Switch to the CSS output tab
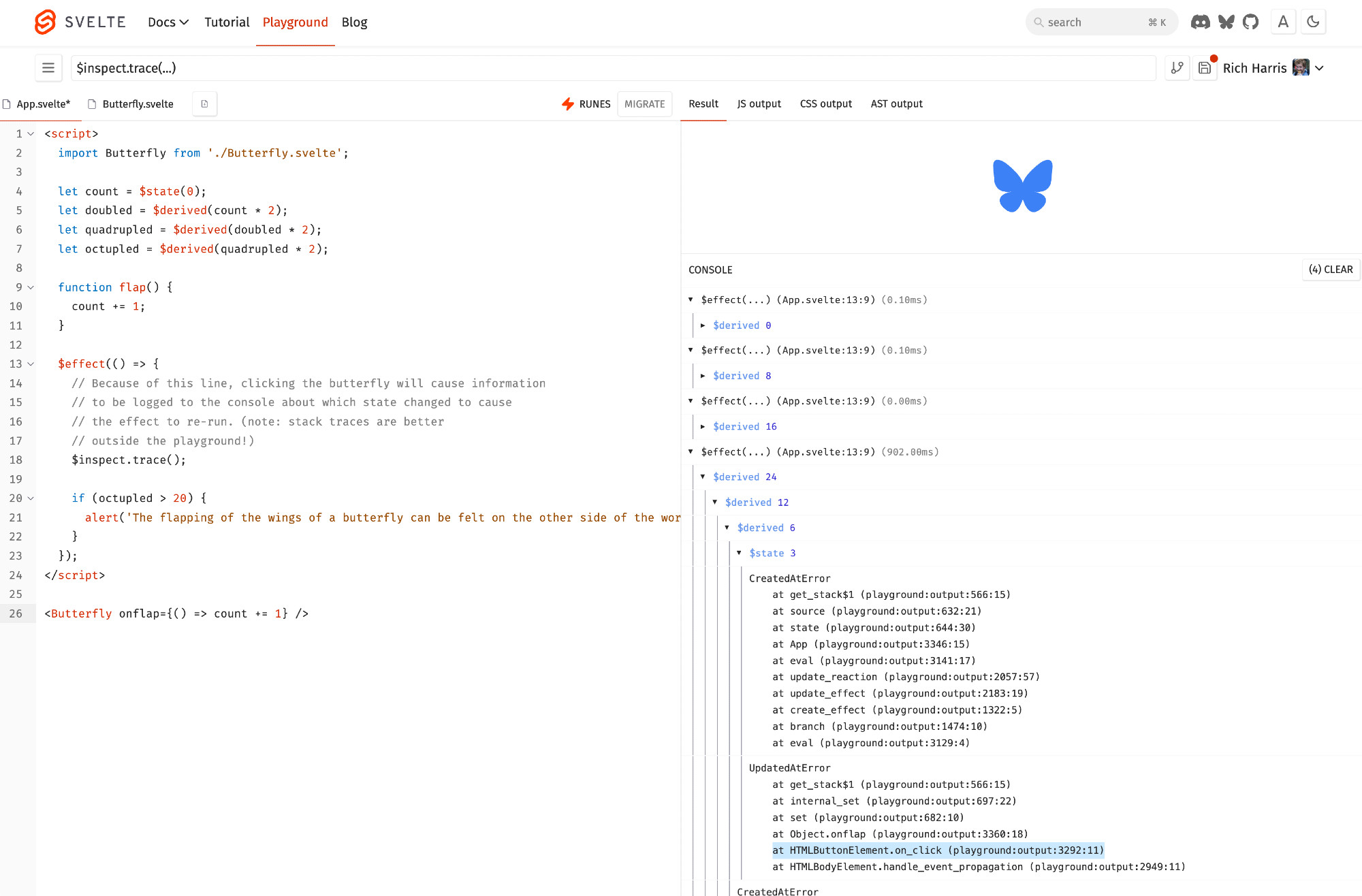 [x=826, y=104]
